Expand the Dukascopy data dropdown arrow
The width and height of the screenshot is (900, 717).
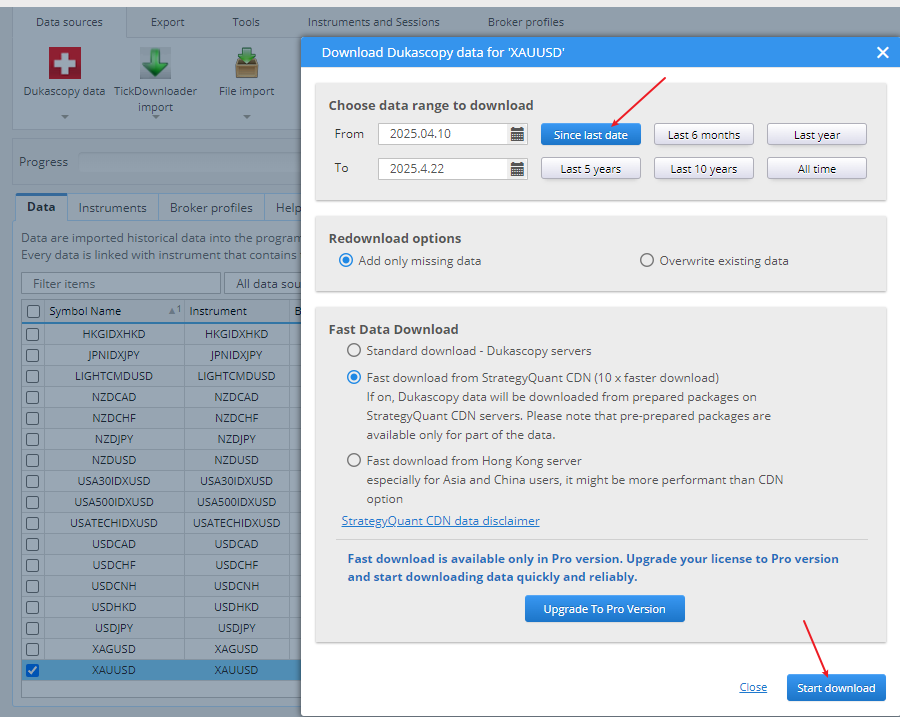coord(65,117)
